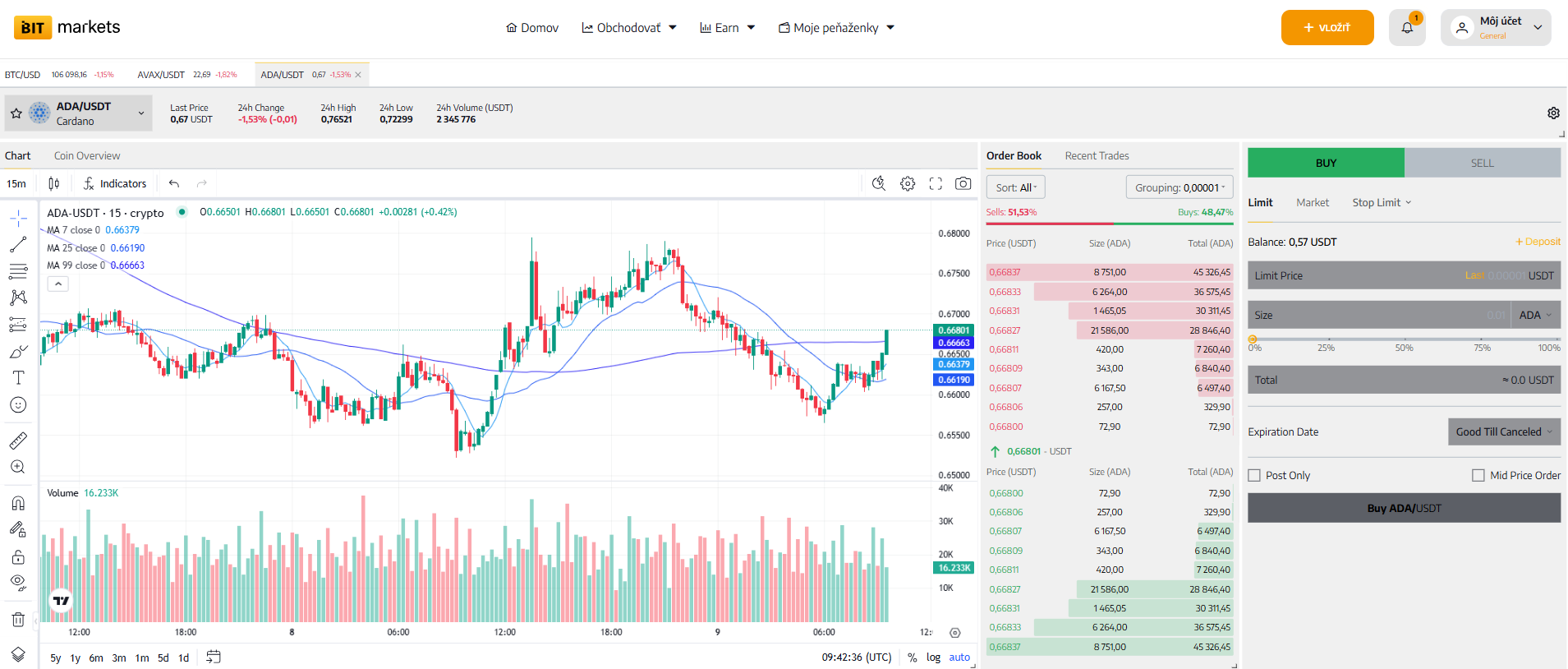1568x669 pixels.
Task: Take a chart snapshot with the camera icon
Action: point(963,183)
